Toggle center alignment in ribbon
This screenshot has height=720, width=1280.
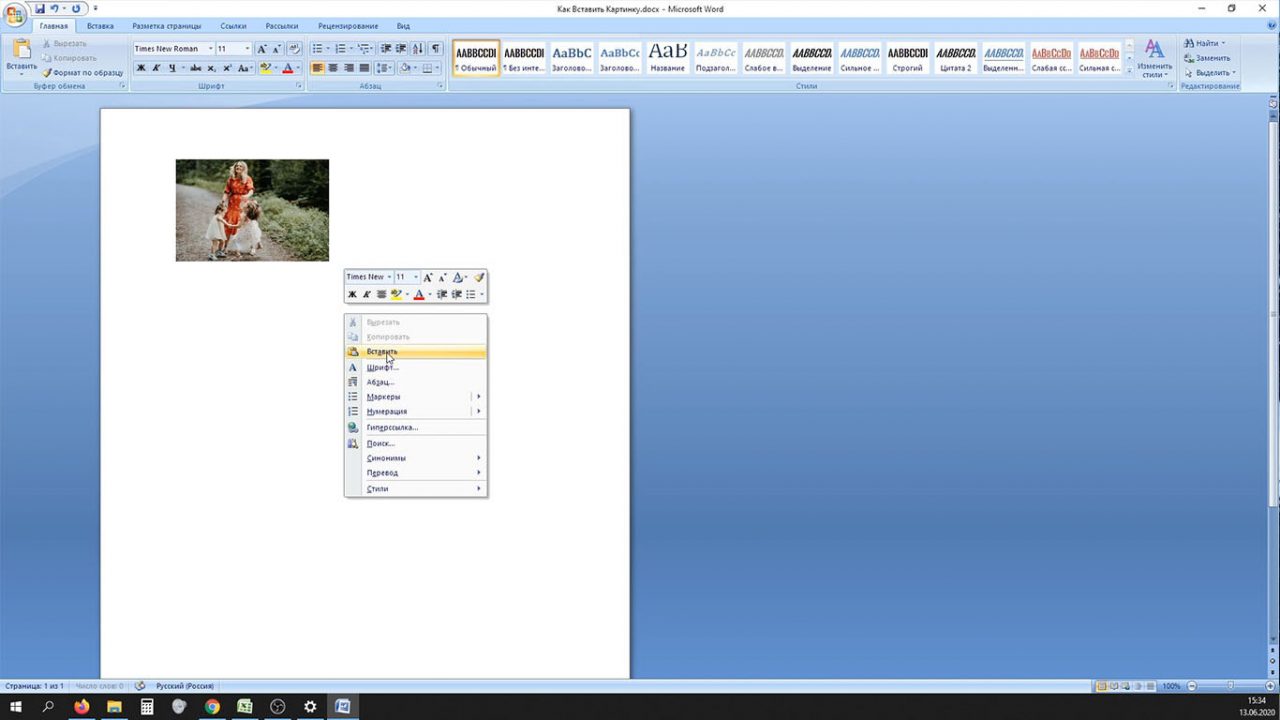pyautogui.click(x=333, y=68)
